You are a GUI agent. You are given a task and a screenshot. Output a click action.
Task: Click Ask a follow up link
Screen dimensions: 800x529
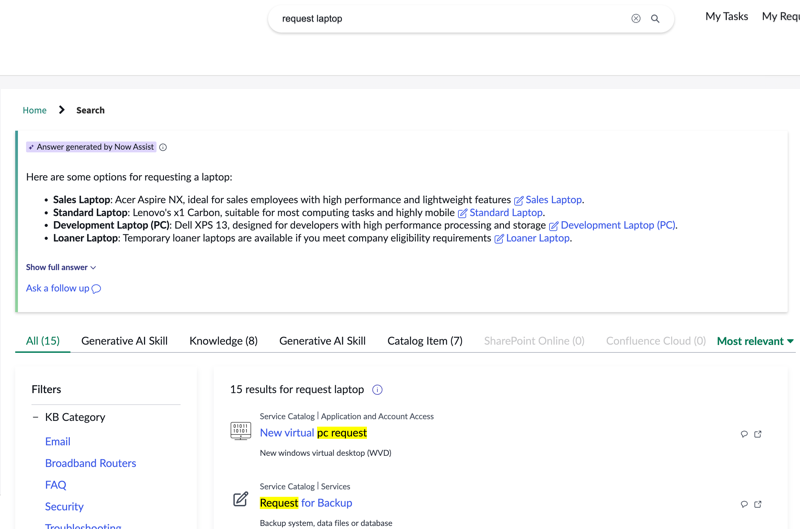58,288
